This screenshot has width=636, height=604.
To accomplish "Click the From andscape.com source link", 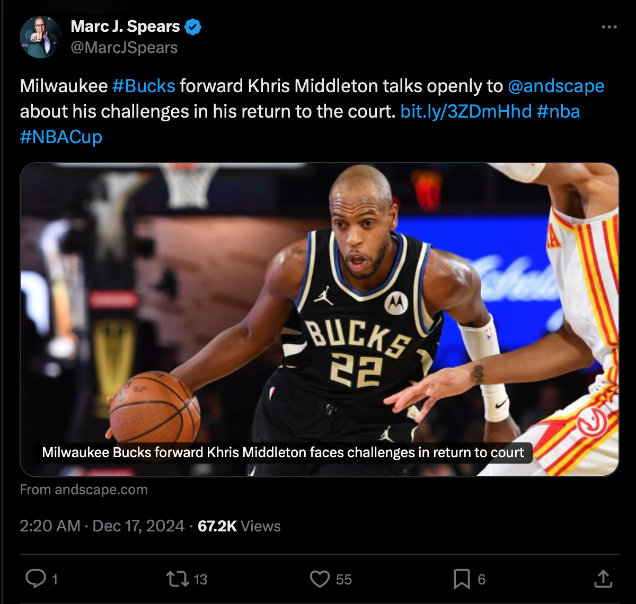I will [84, 490].
